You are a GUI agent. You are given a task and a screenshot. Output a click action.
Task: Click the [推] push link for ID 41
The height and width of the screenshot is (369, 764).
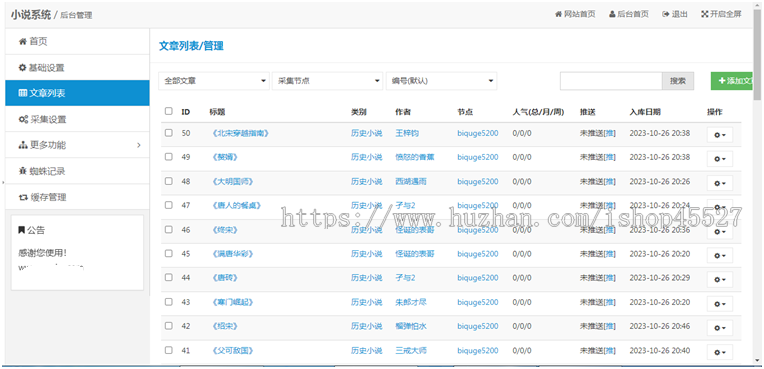[609, 350]
